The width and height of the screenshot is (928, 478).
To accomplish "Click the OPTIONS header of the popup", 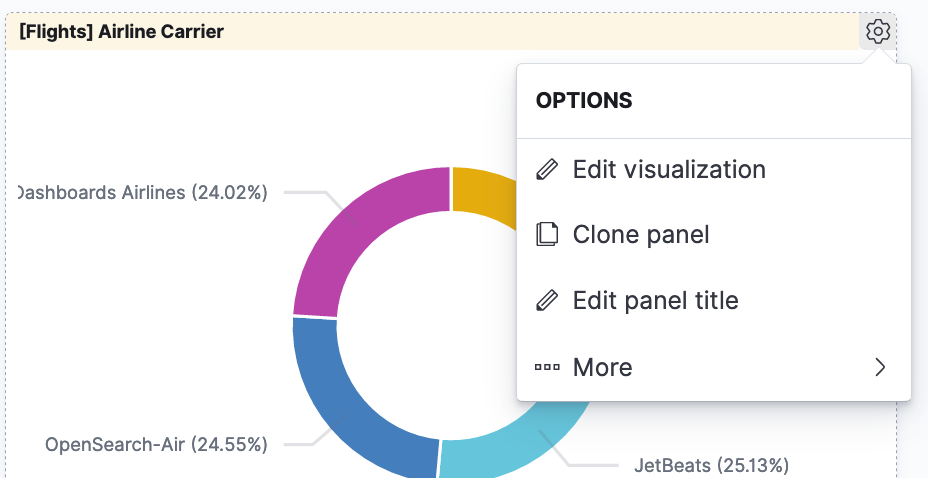I will click(584, 101).
